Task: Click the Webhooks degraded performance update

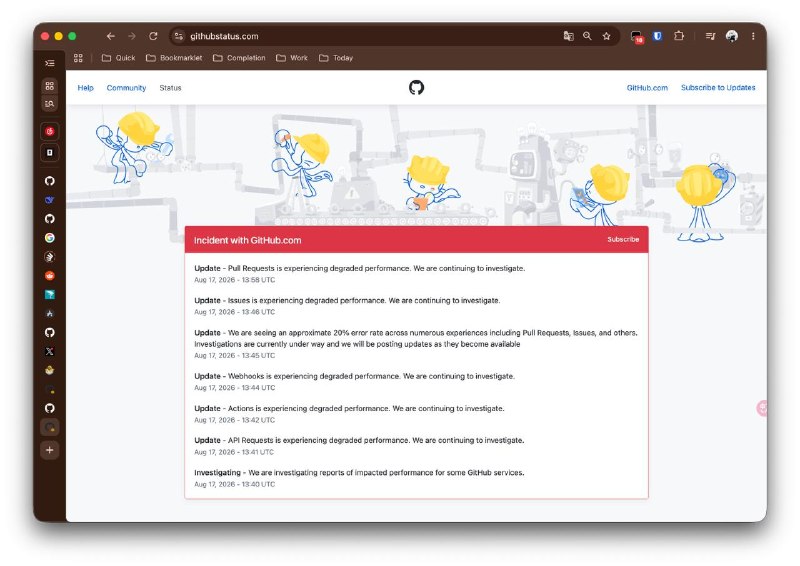Action: [x=355, y=376]
